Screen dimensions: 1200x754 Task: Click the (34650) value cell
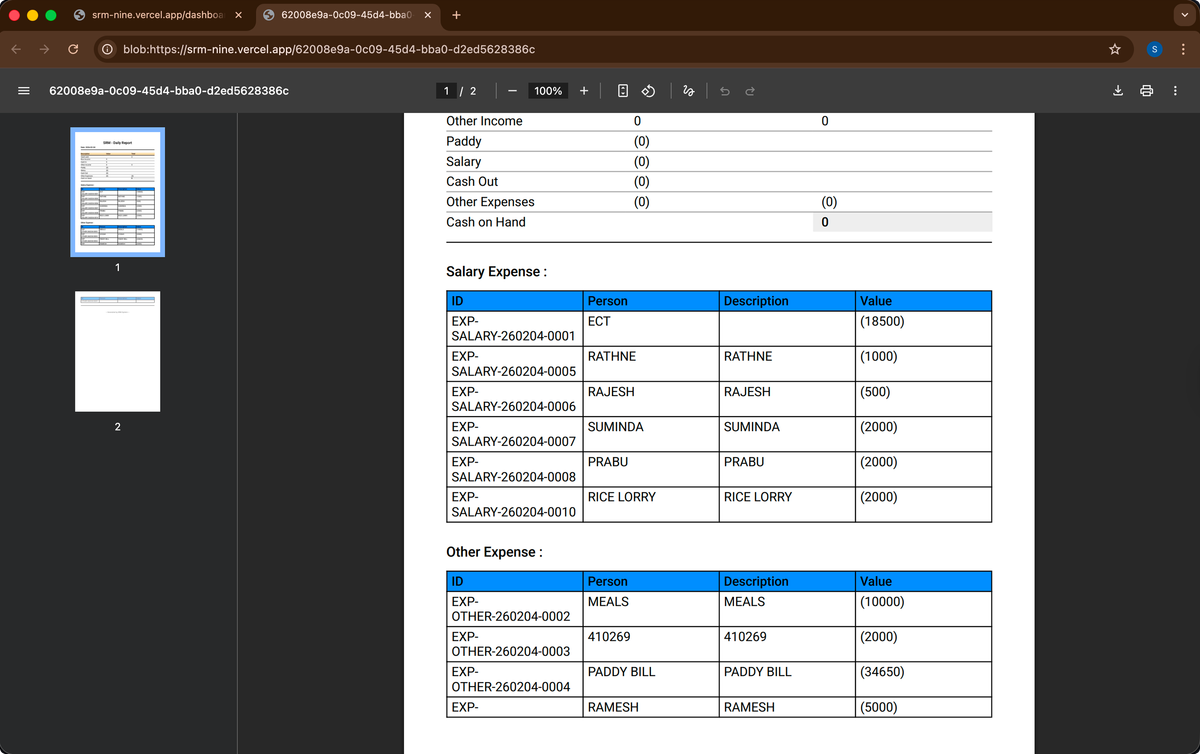tap(923, 679)
